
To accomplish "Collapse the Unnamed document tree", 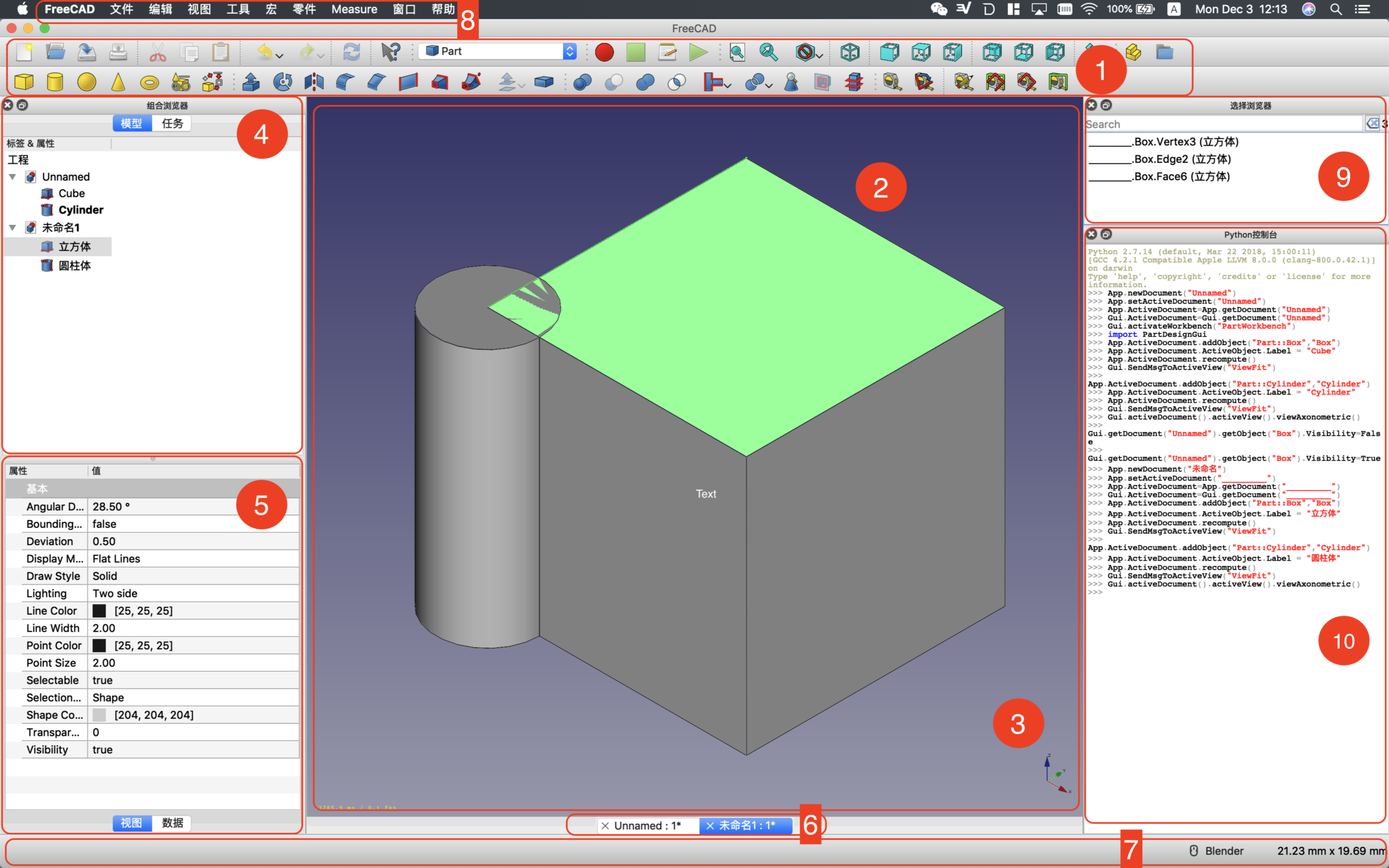I will (13, 177).
